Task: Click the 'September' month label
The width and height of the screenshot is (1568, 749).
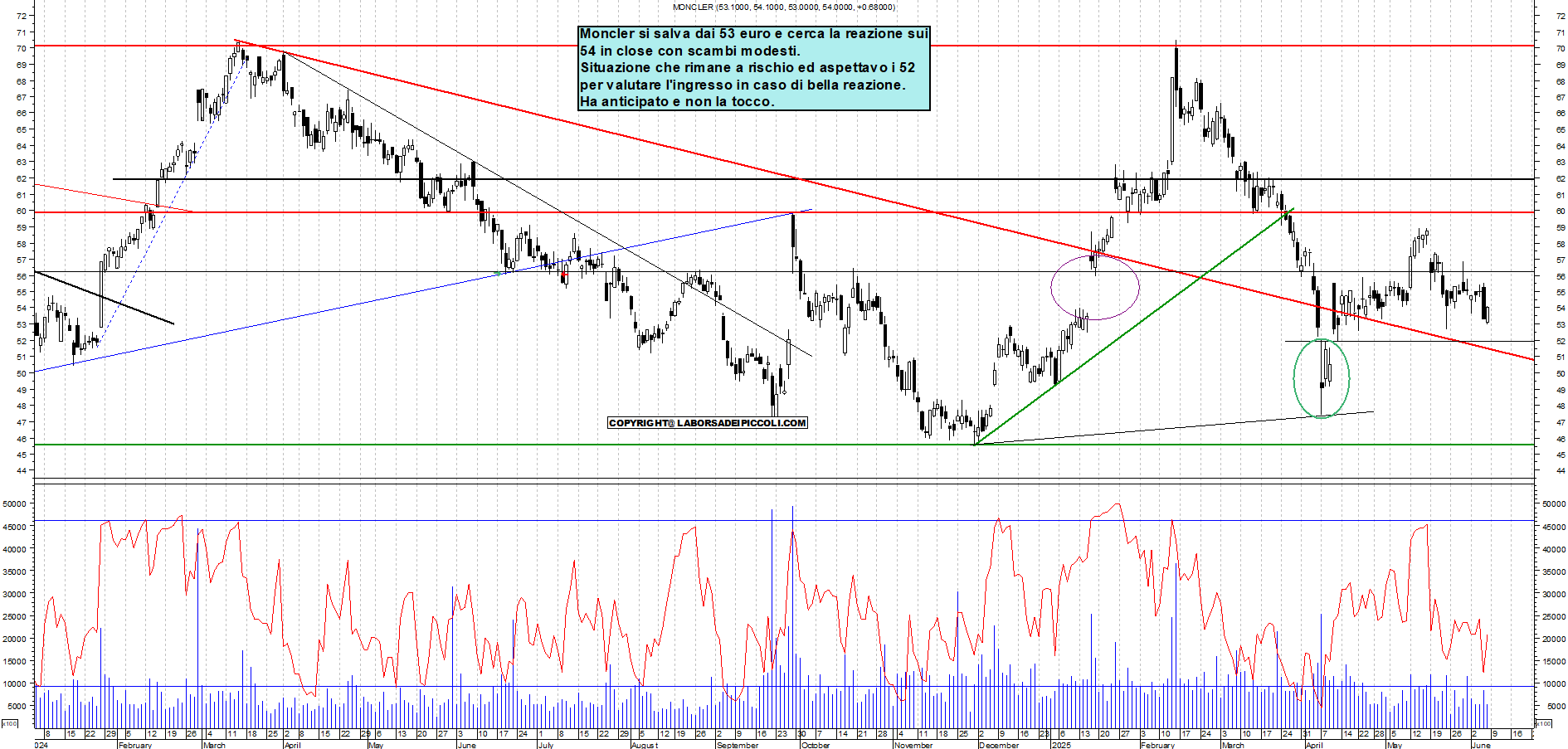Action: pyautogui.click(x=738, y=745)
